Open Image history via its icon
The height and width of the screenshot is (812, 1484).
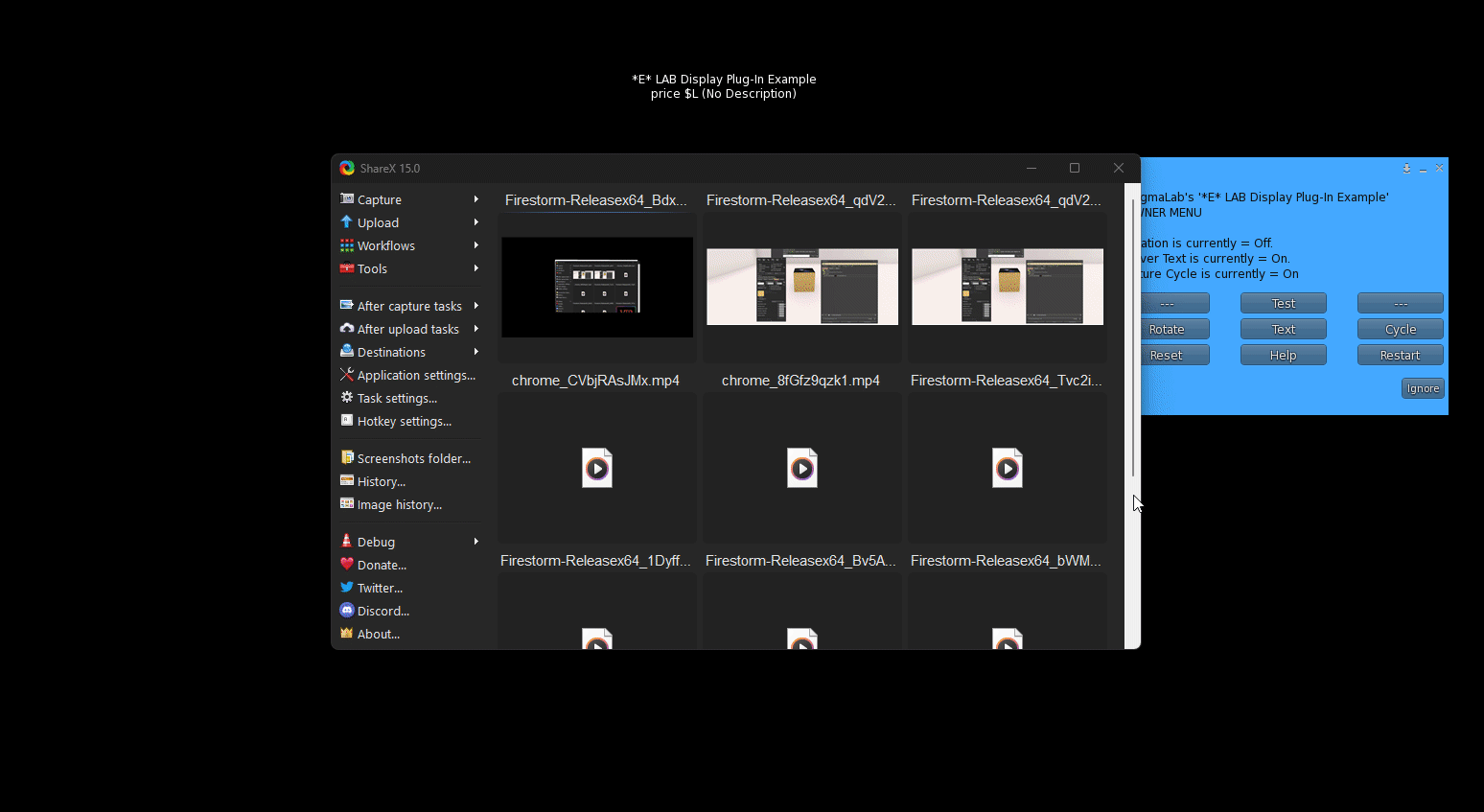(347, 503)
